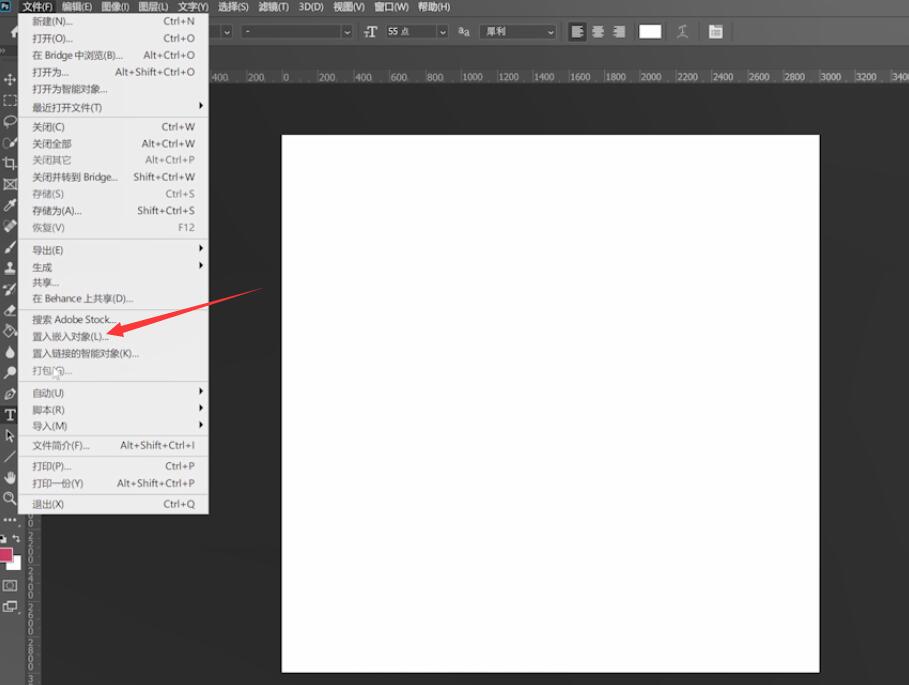Expand the Automate submenu

[114, 392]
